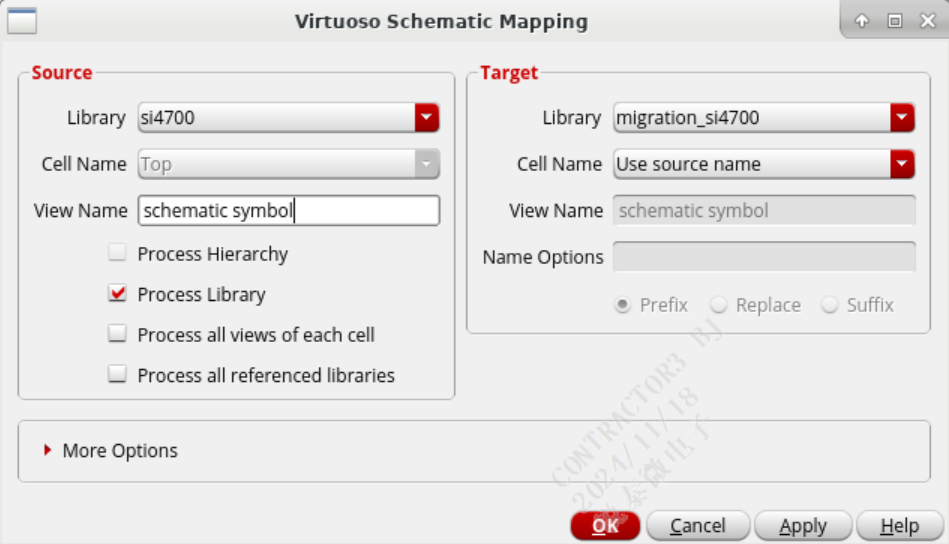Enable Process all referenced libraries
The width and height of the screenshot is (949, 544).
click(x=117, y=375)
